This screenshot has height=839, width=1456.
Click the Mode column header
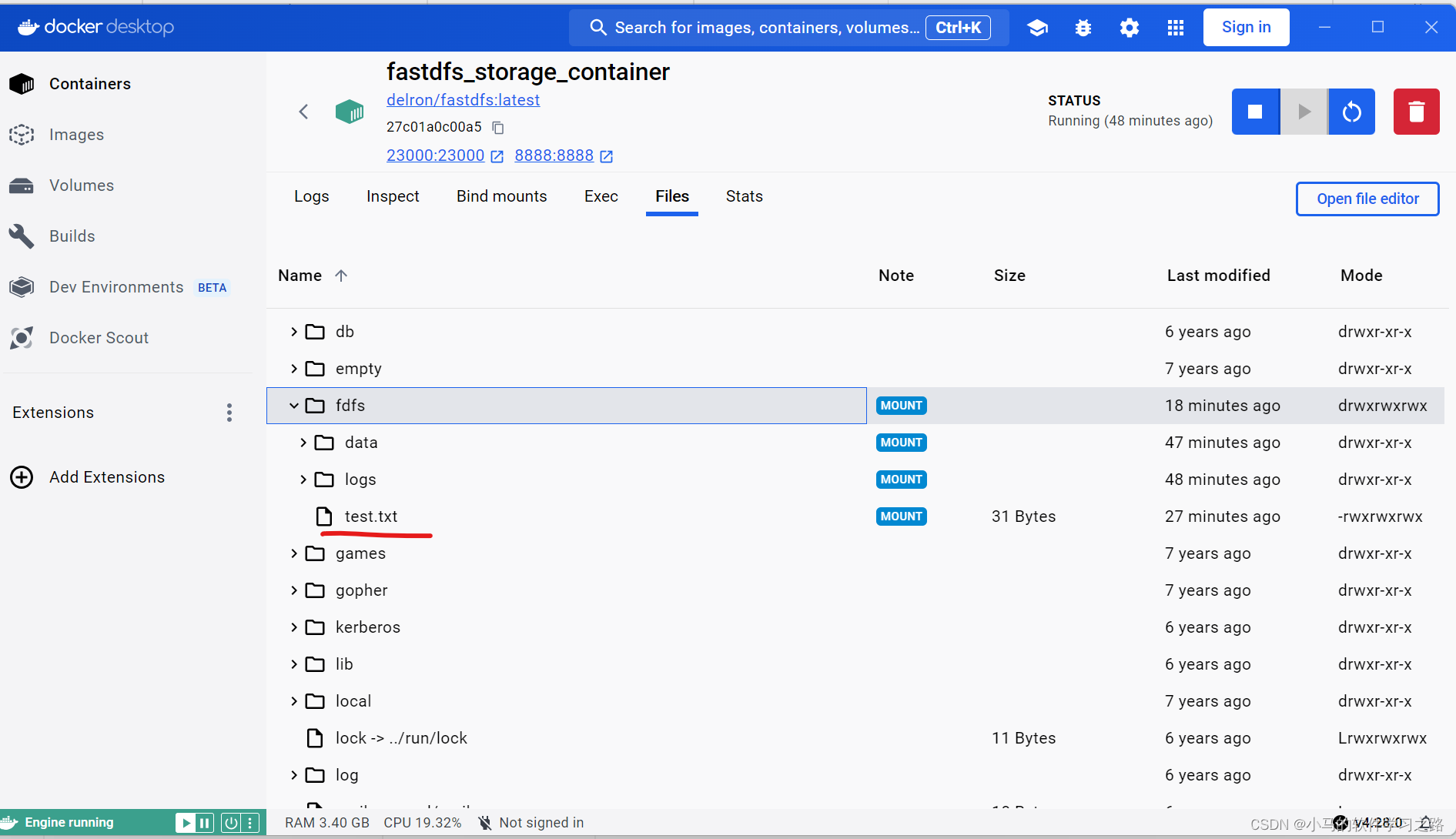(1361, 276)
